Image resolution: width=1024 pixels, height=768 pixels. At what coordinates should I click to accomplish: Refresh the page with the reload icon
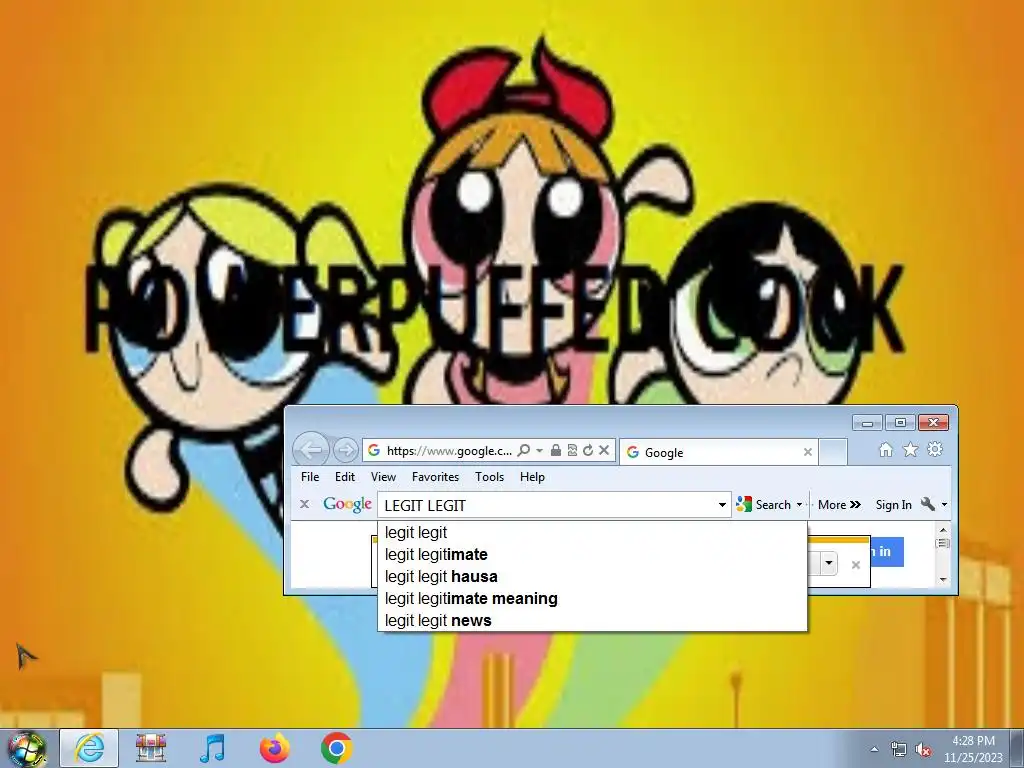588,451
